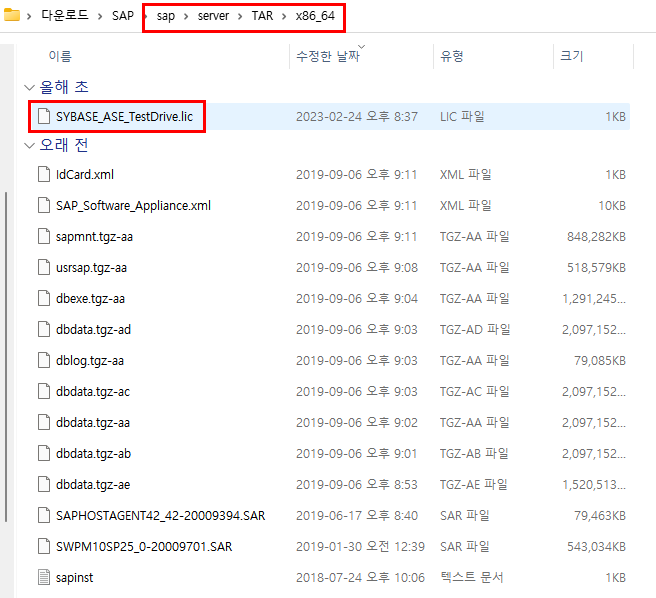Viewport: 656px width, 598px height.
Task: Select the dbdata.tgz-ae file icon
Action: point(44,484)
